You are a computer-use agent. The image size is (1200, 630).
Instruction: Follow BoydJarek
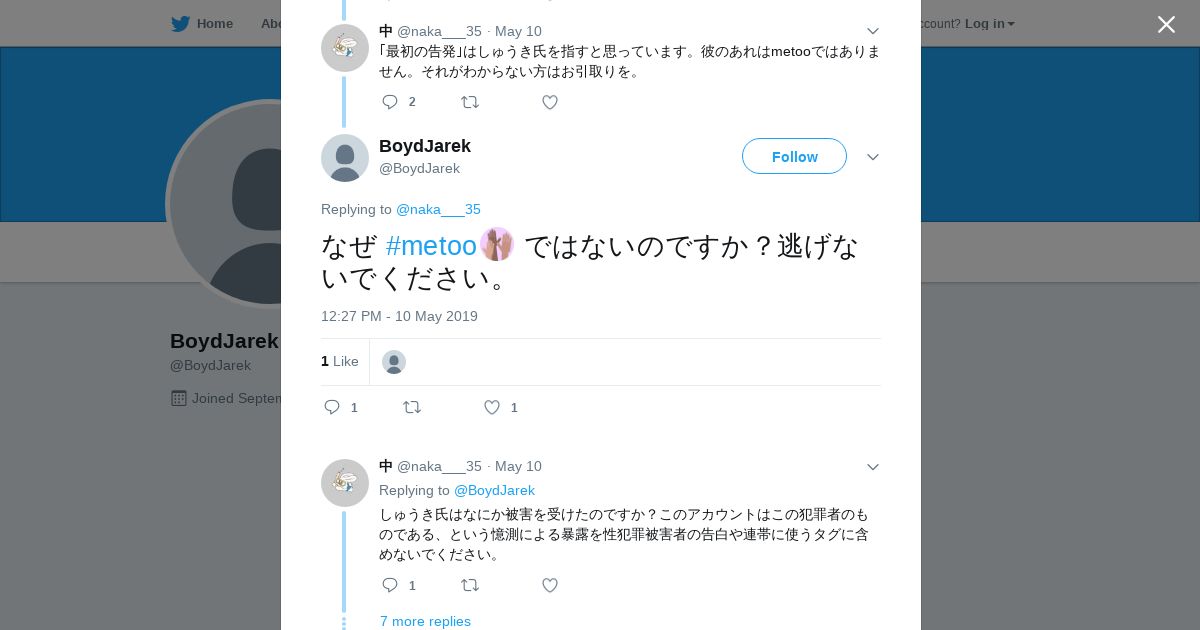tap(794, 156)
